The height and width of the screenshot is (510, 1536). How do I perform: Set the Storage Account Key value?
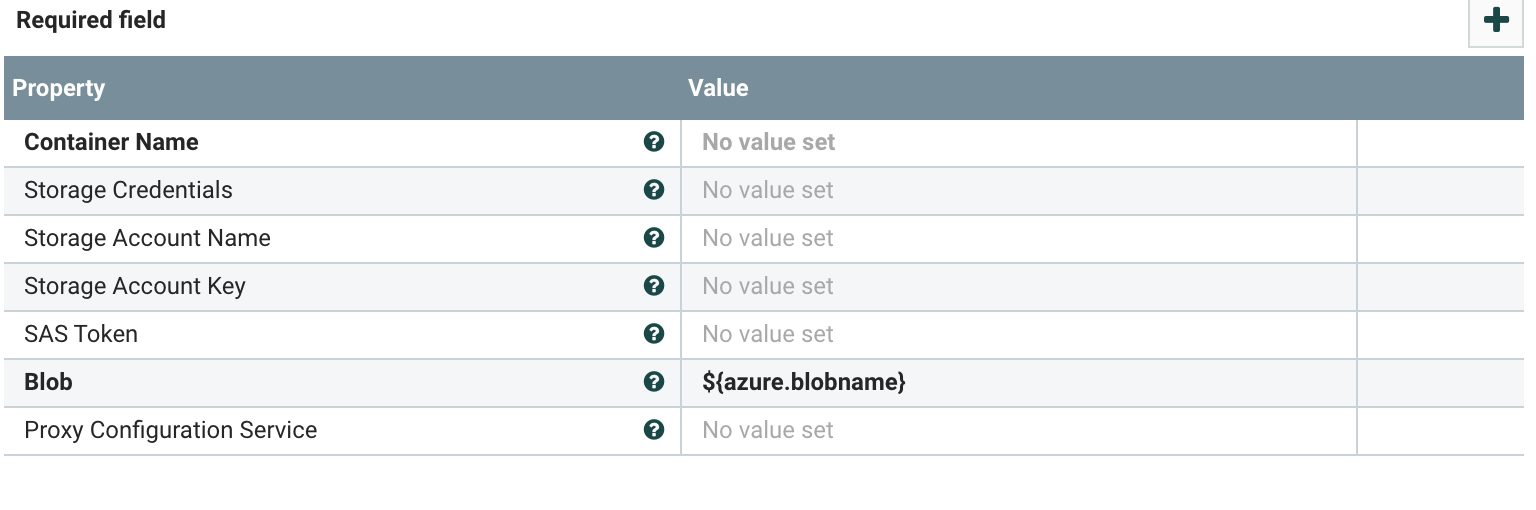point(1018,286)
